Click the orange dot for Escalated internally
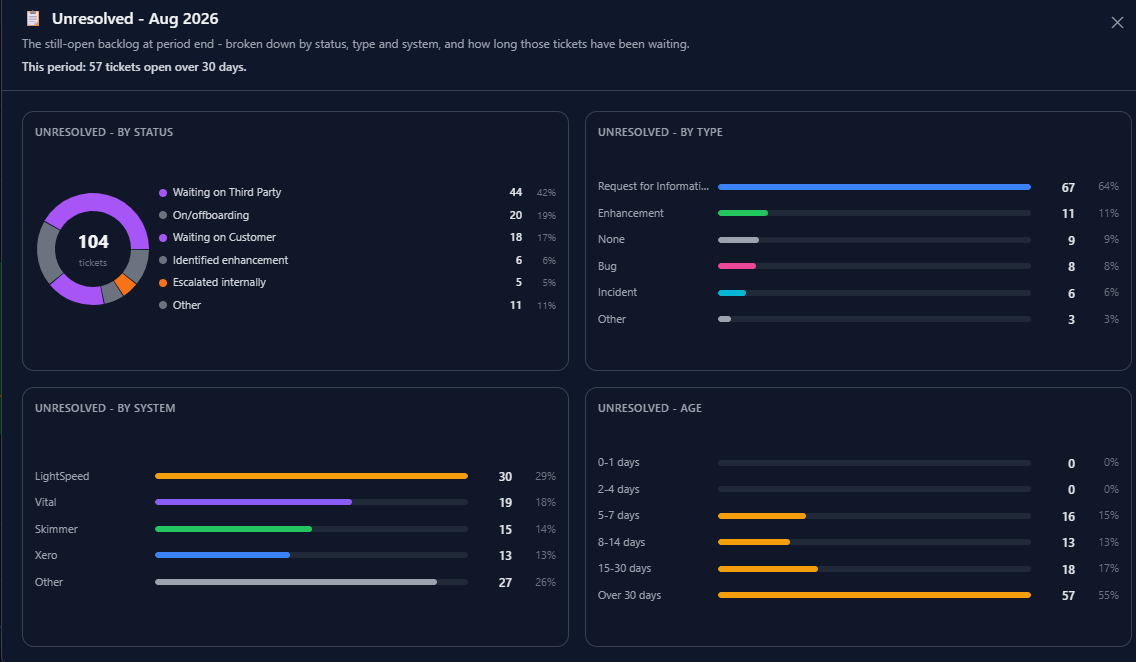The width and height of the screenshot is (1136, 662). 163,282
